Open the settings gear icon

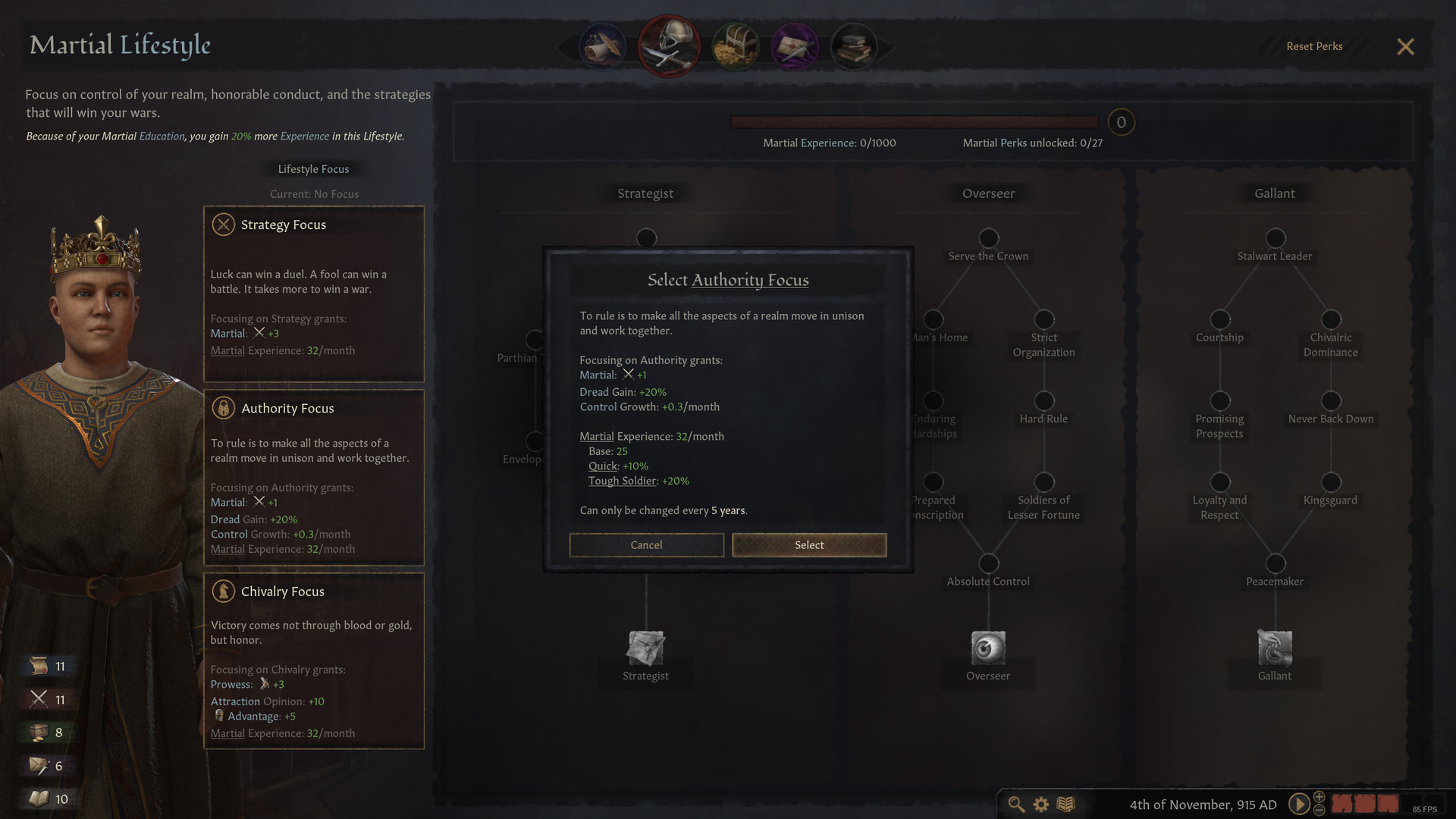[1041, 805]
